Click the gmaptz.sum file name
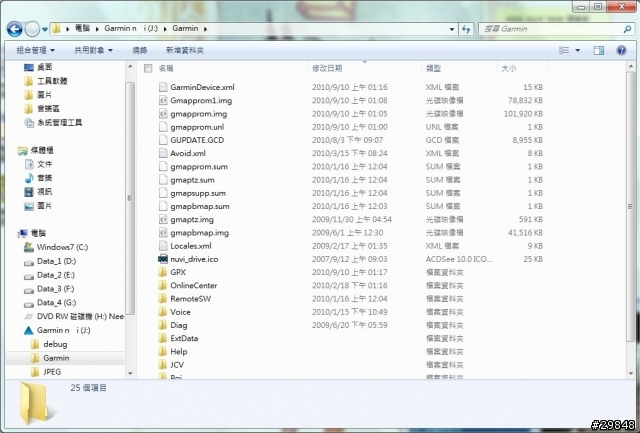Viewport: 640px width, 433px height. (x=192, y=180)
